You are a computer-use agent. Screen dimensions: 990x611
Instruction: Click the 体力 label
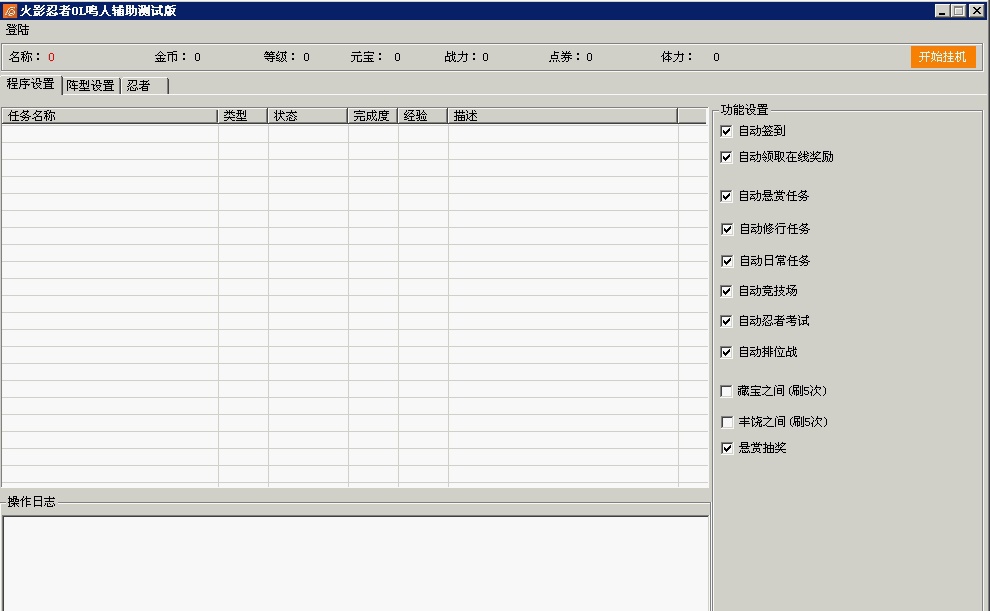(676, 57)
